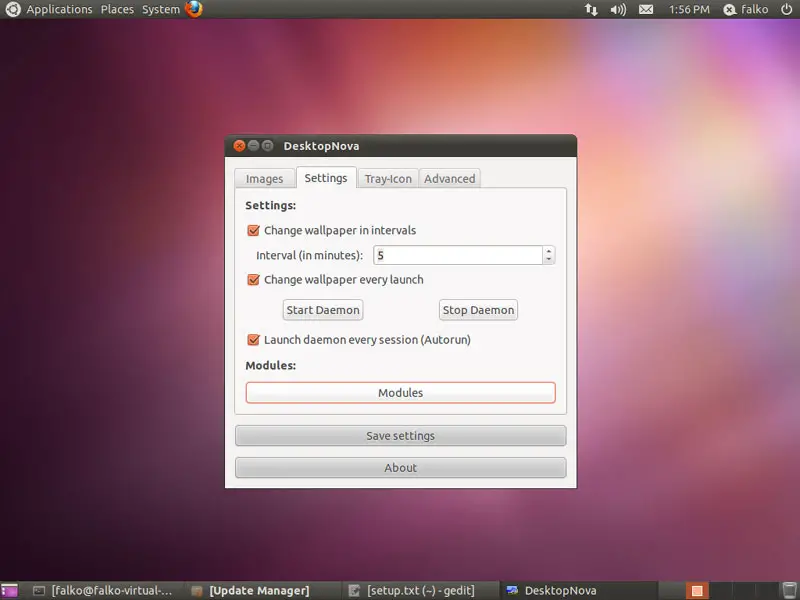The image size is (800, 600).
Task: Minimize the DesktopNova window
Action: [x=253, y=146]
